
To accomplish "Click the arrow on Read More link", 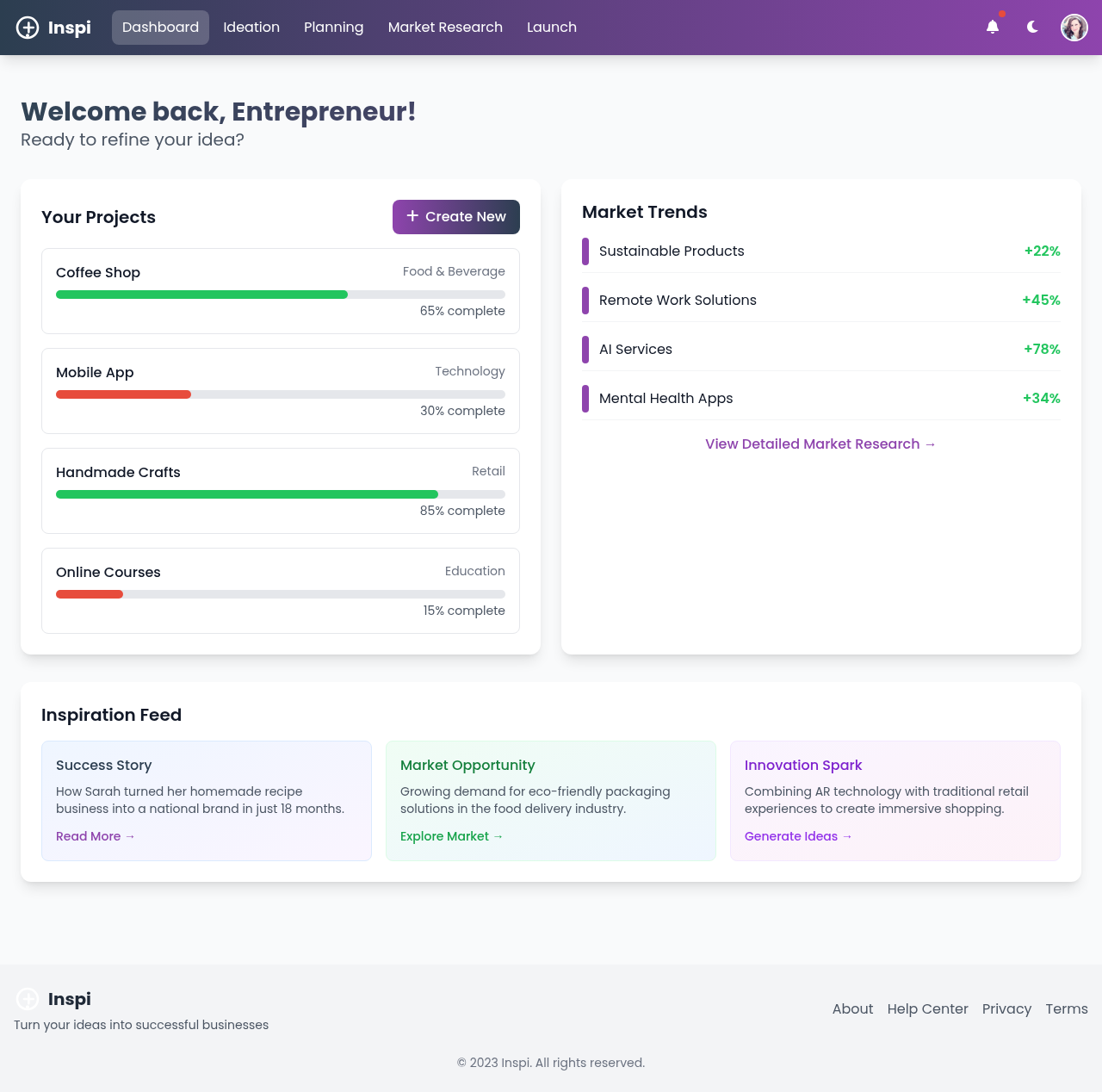I will coord(129,836).
